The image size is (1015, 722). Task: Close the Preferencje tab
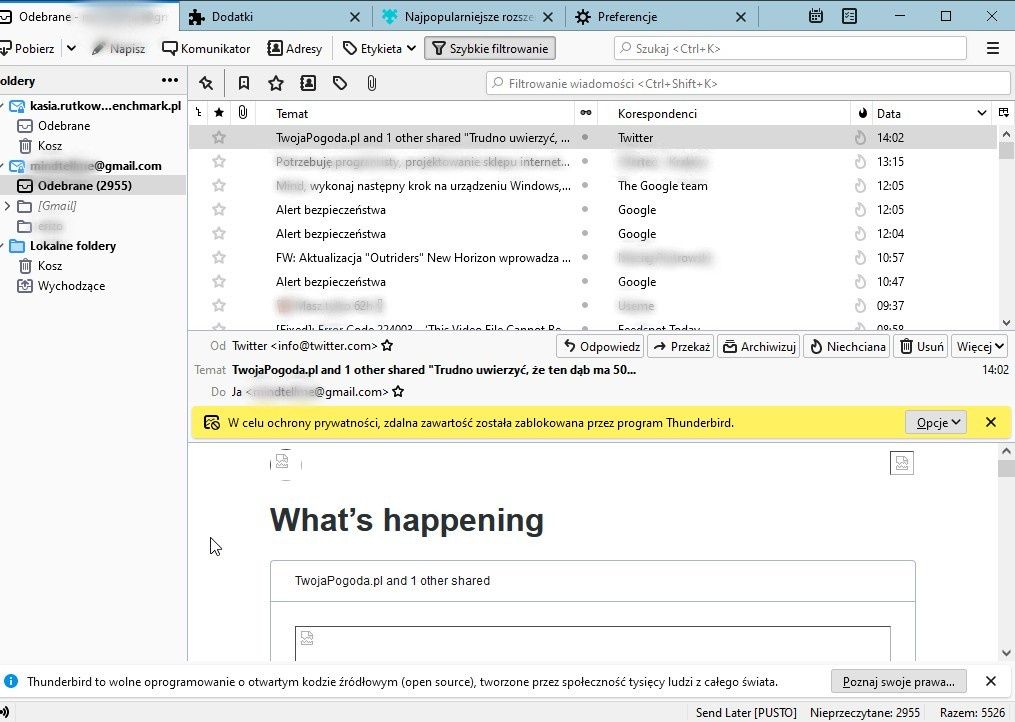741,17
